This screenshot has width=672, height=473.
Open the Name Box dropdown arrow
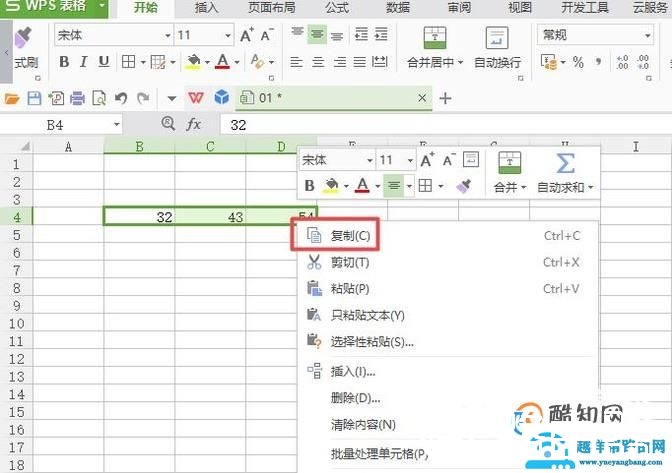(117, 125)
